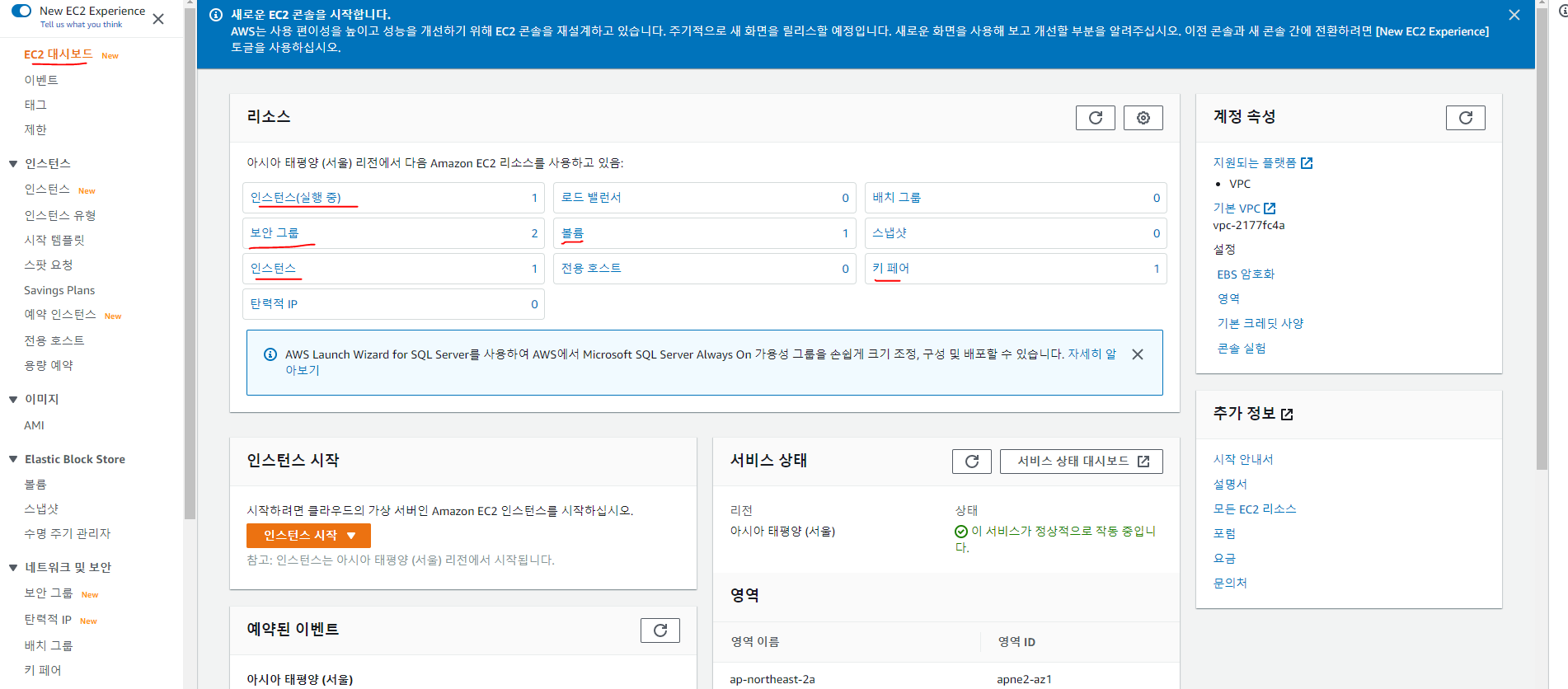The width and height of the screenshot is (1568, 689).
Task: Open 스냅샷 resource link
Action: (890, 233)
